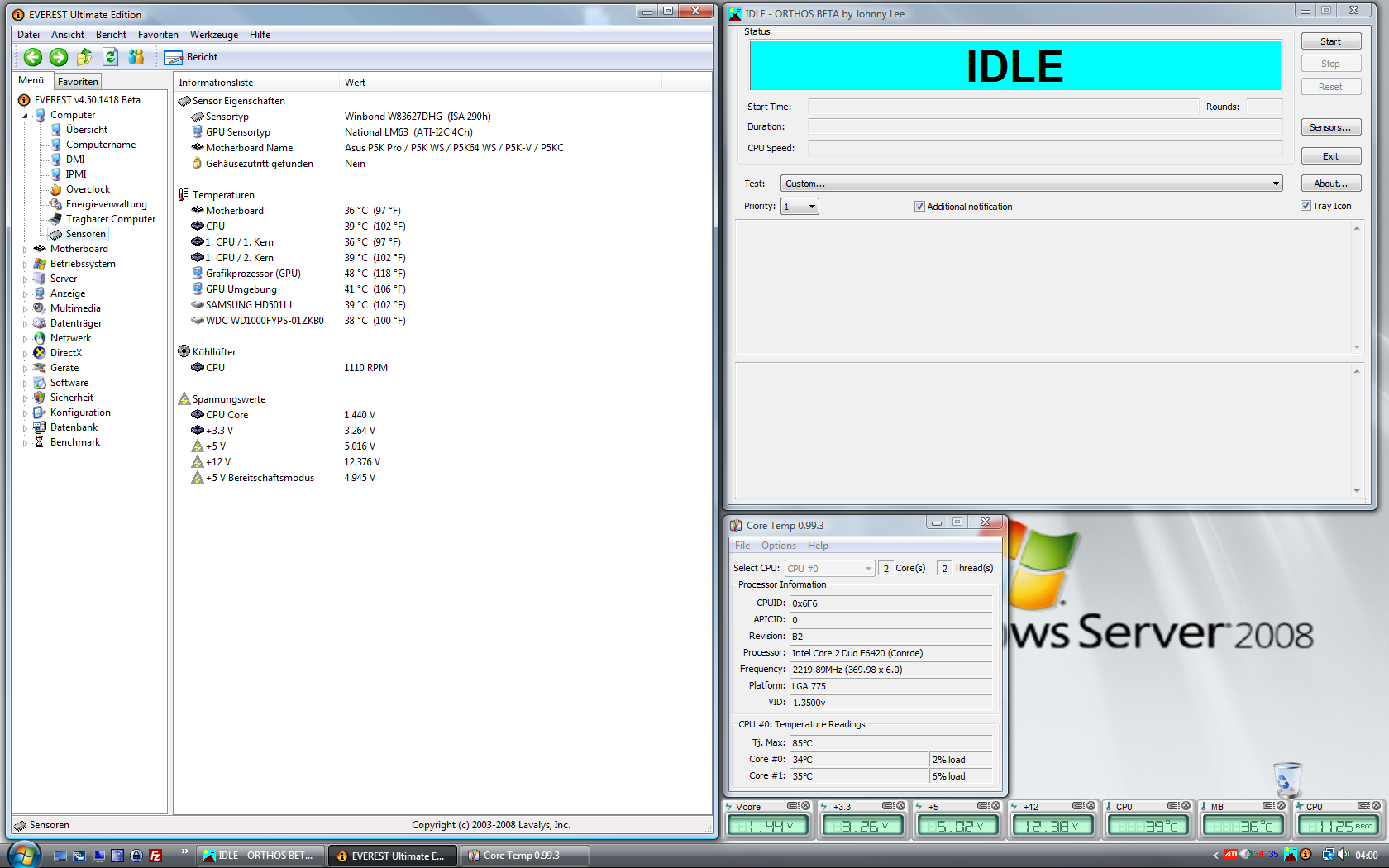This screenshot has height=868, width=1389.
Task: Click the Sicherheit shield icon
Action: [39, 398]
